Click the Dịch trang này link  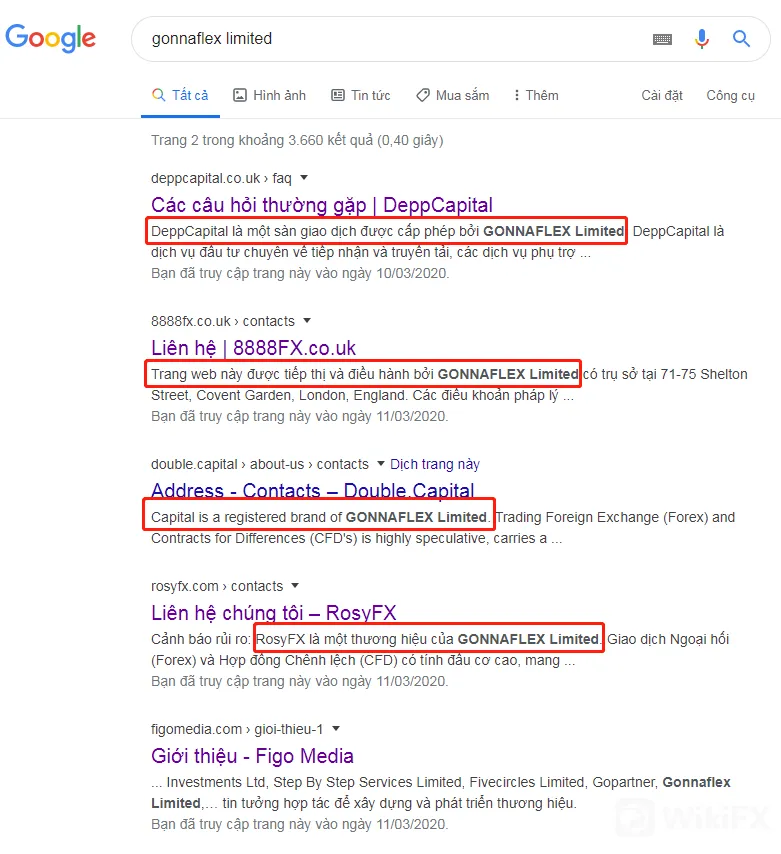(435, 464)
